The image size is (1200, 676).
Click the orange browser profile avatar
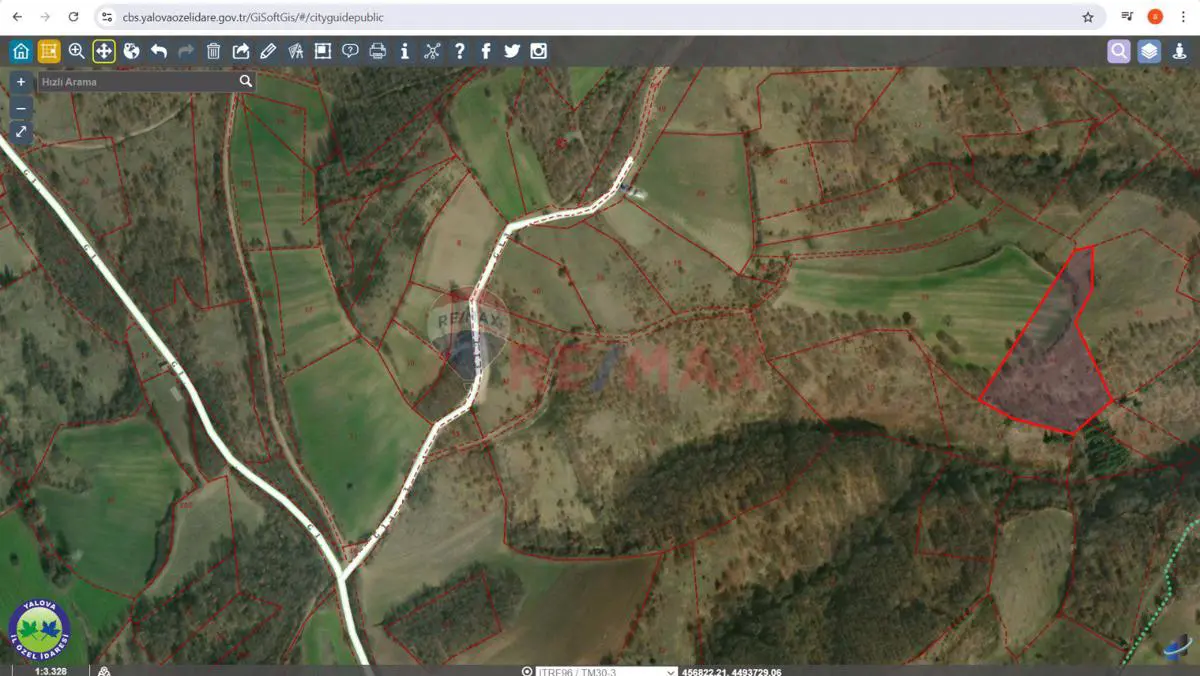pos(1155,17)
